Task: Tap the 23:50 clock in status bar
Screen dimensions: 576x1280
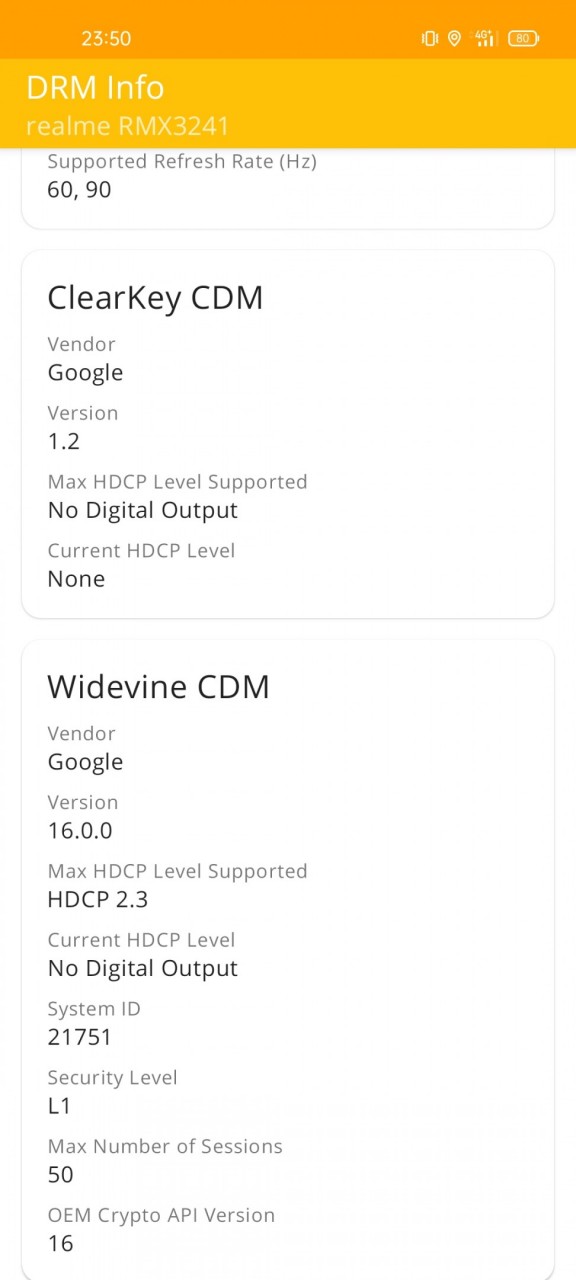Action: pyautogui.click(x=106, y=38)
